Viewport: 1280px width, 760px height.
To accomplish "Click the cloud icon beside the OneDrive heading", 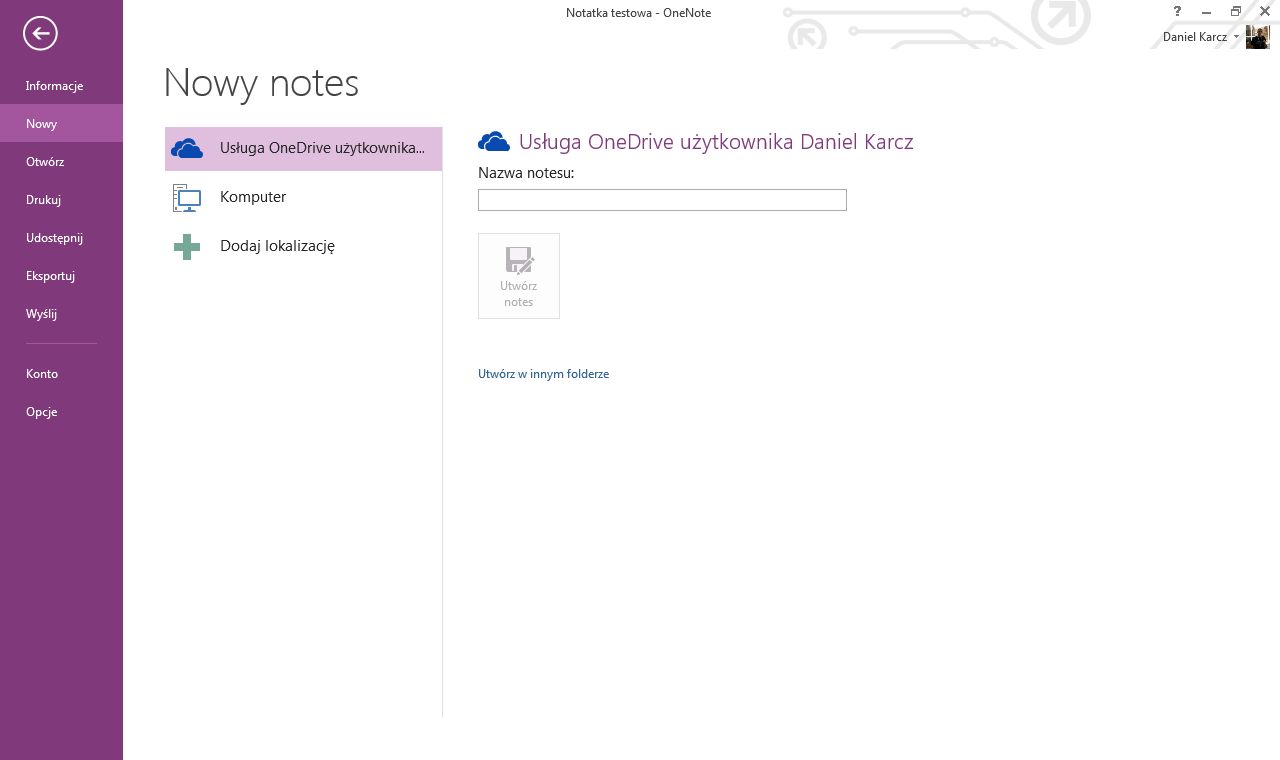I will (494, 142).
